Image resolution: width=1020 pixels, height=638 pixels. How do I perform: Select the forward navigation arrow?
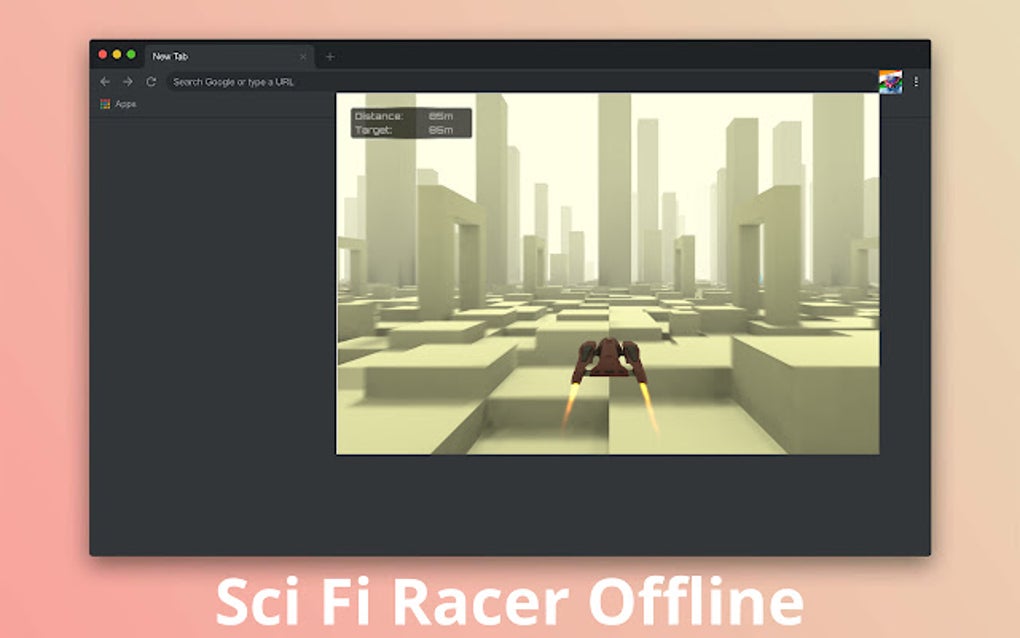coord(126,81)
